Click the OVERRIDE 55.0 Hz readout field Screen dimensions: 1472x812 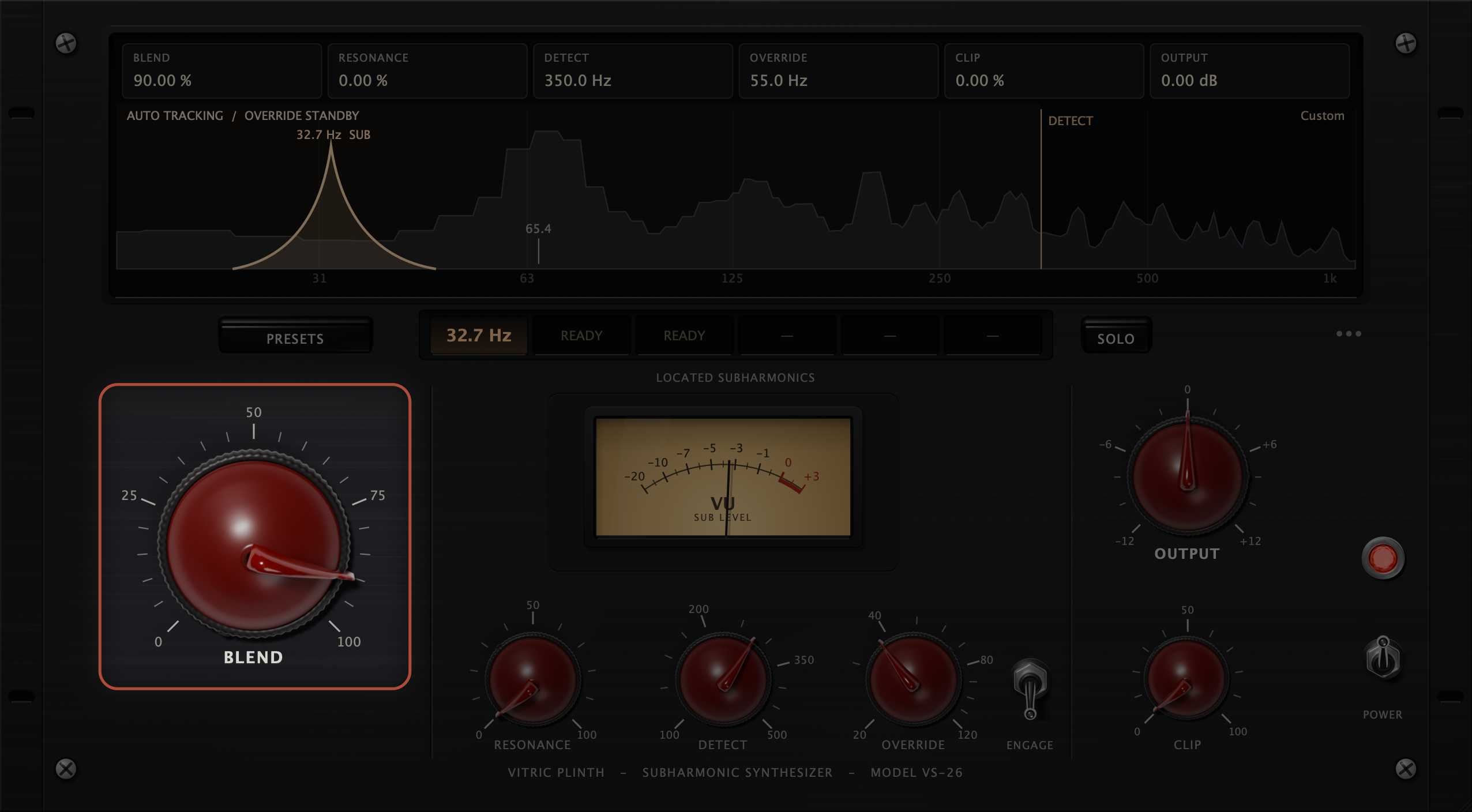(838, 70)
